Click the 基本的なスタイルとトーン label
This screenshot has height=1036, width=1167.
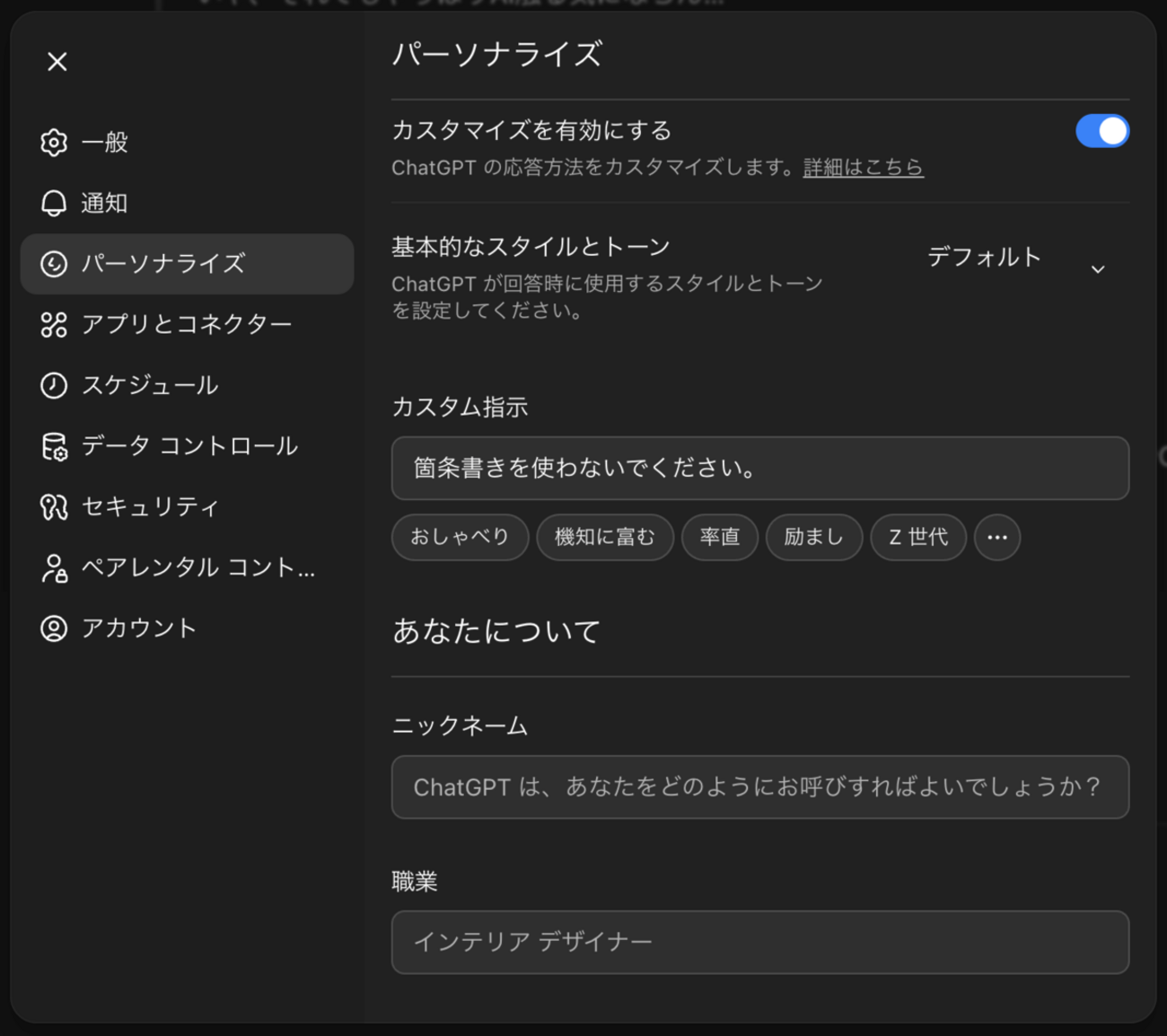pyautogui.click(x=531, y=247)
